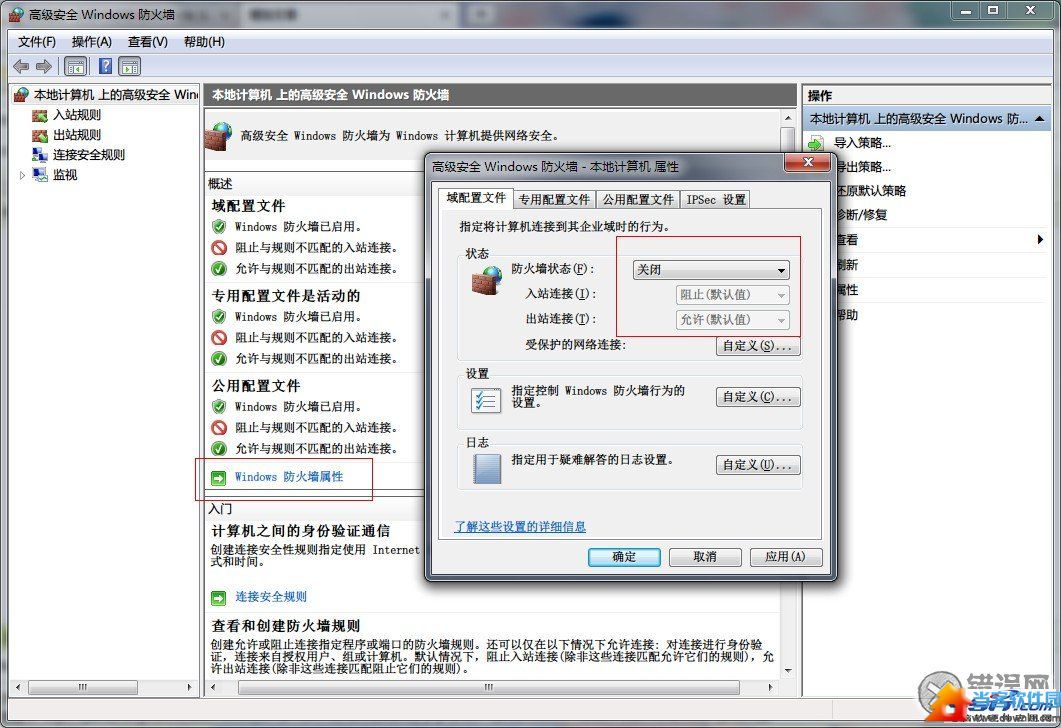The image size is (1061, 728).
Task: Select 监视 node in the left tree
Action: tap(65, 175)
